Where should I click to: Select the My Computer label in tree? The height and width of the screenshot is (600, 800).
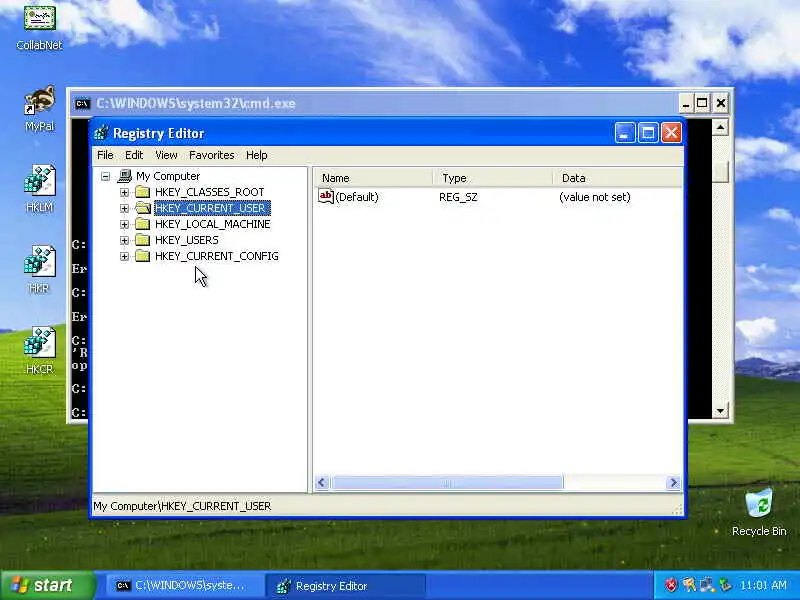tap(168, 177)
